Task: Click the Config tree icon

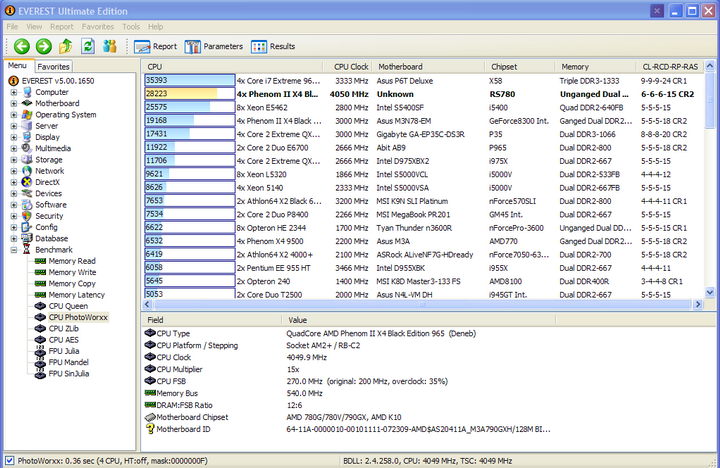Action: 27,227
